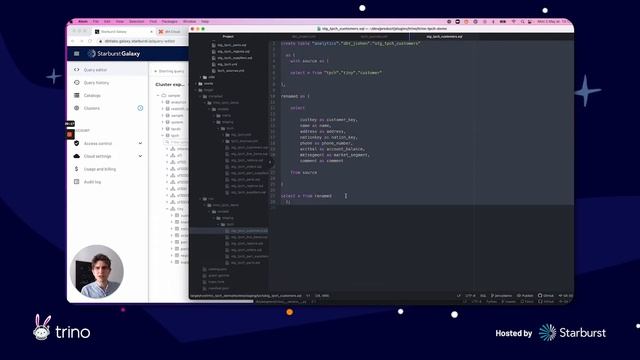The image size is (640, 360).
Task: Click the info icon beside Clusters
Action: pos(140,108)
